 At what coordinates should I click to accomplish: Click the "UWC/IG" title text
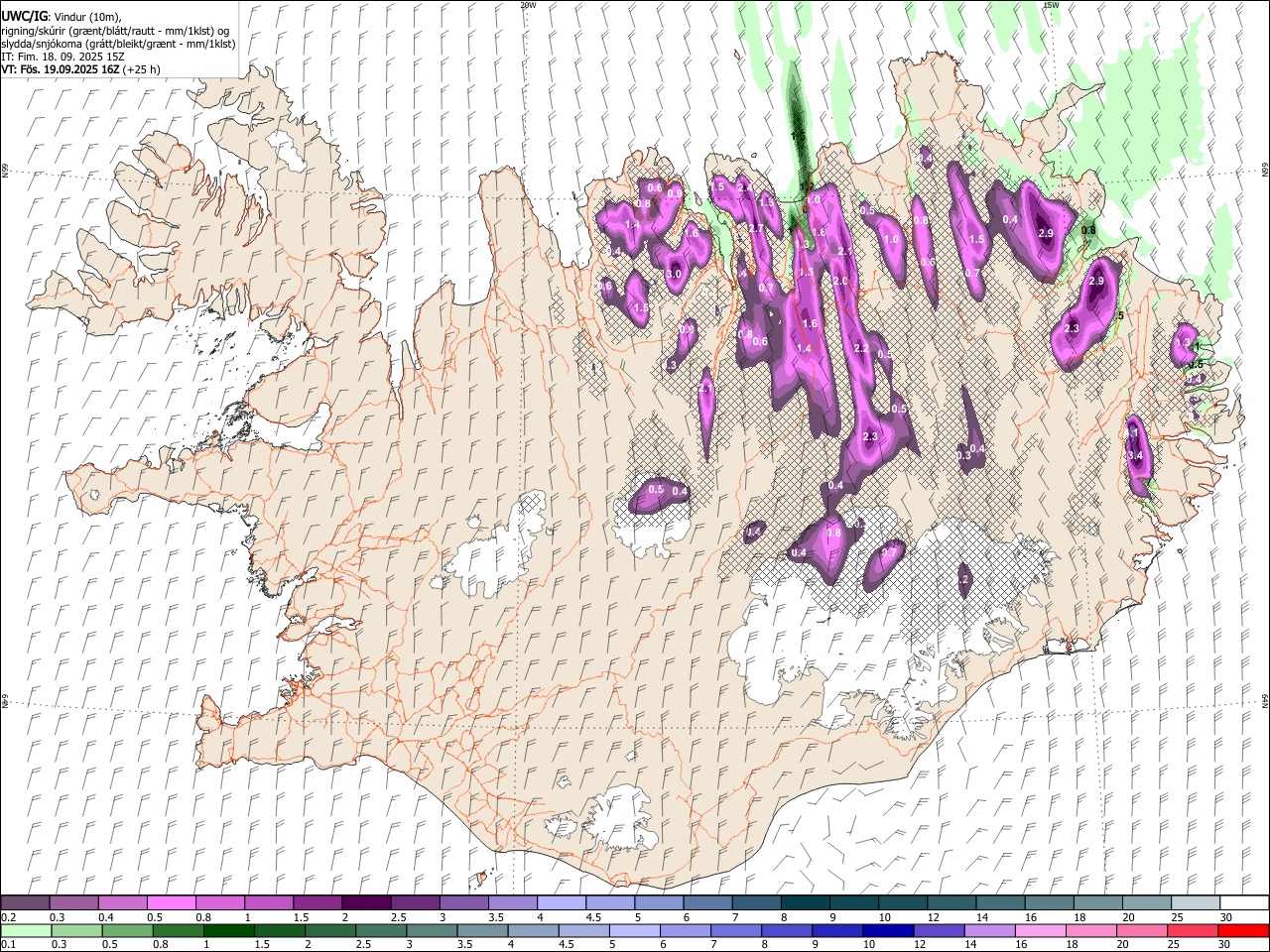coord(23,17)
